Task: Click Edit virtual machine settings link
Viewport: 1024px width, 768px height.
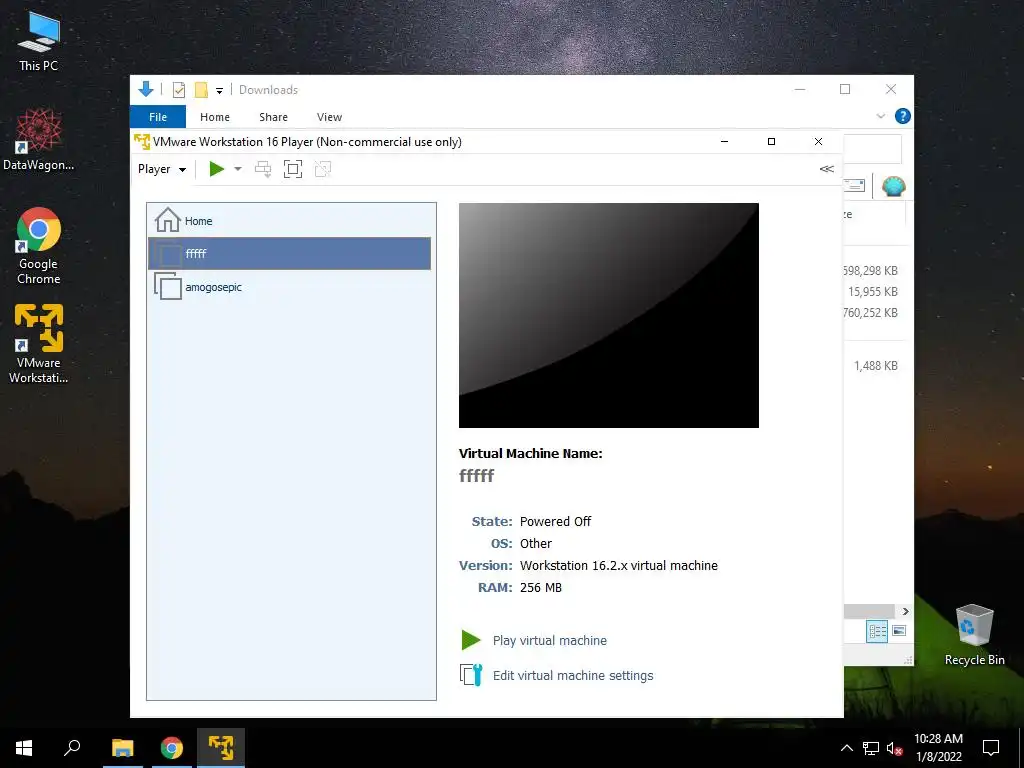Action: click(x=573, y=676)
